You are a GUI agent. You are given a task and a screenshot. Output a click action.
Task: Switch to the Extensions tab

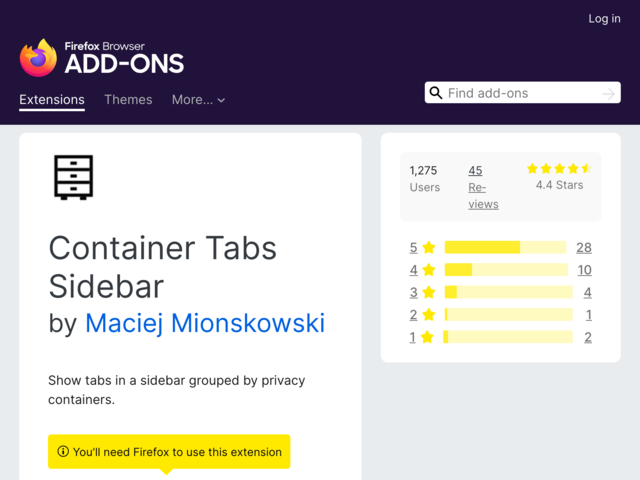tap(52, 100)
